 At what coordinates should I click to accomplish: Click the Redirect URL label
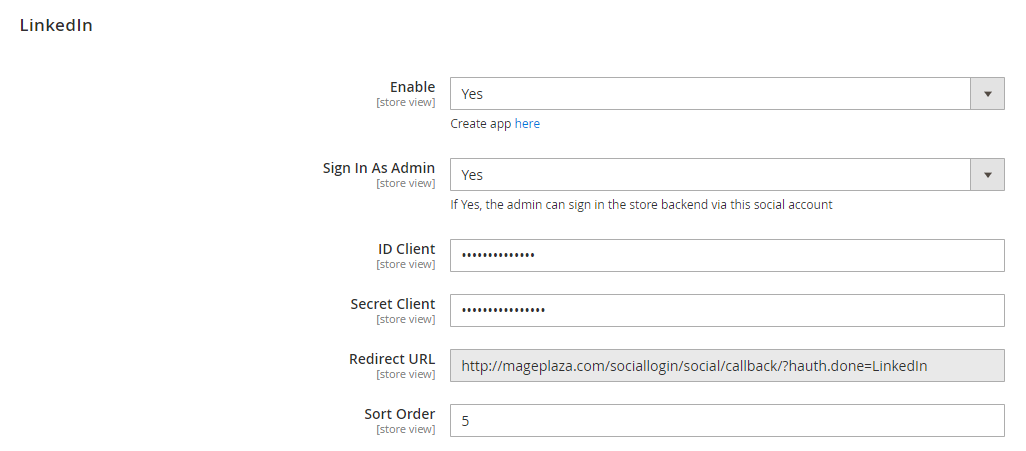[x=392, y=359]
